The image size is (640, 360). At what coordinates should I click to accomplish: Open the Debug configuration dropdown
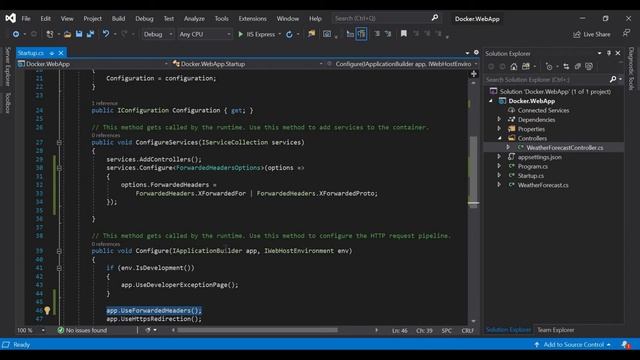click(x=158, y=34)
